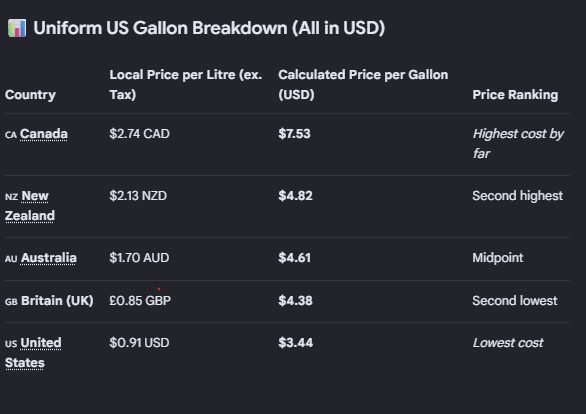586x414 pixels.
Task: Click the Uniform US Gallon Breakdown heading
Action: [209, 28]
